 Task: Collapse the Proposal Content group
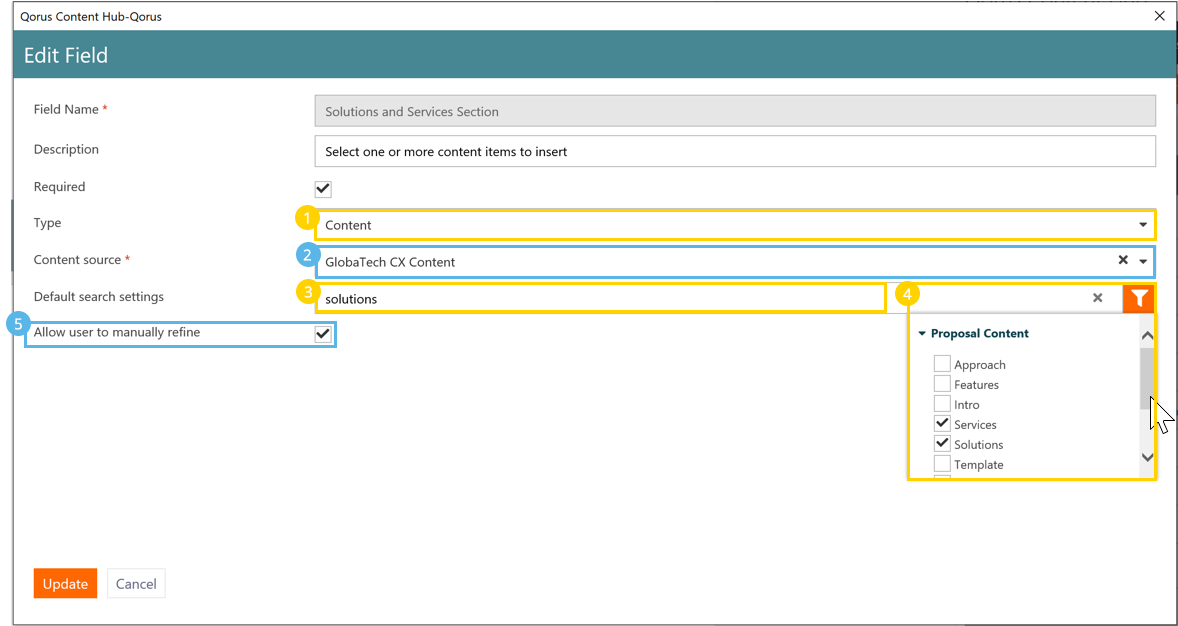(923, 333)
